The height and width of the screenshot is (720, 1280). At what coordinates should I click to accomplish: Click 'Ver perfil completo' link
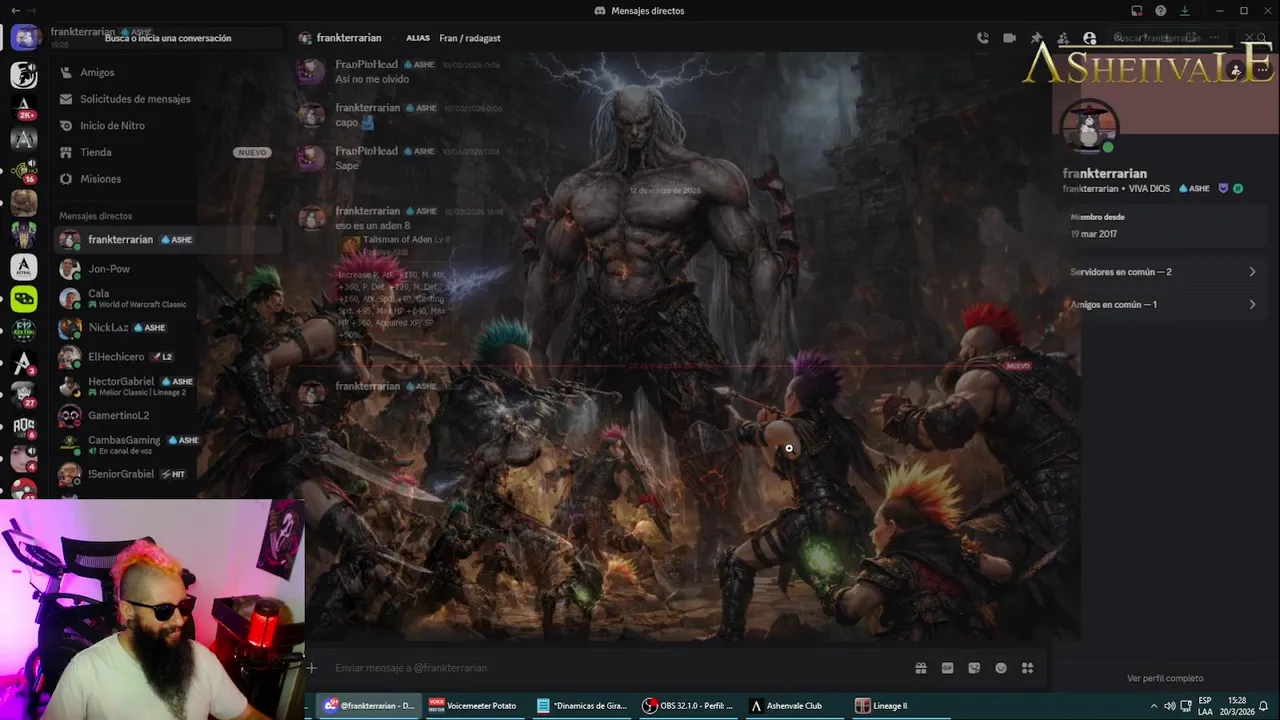pos(1165,678)
